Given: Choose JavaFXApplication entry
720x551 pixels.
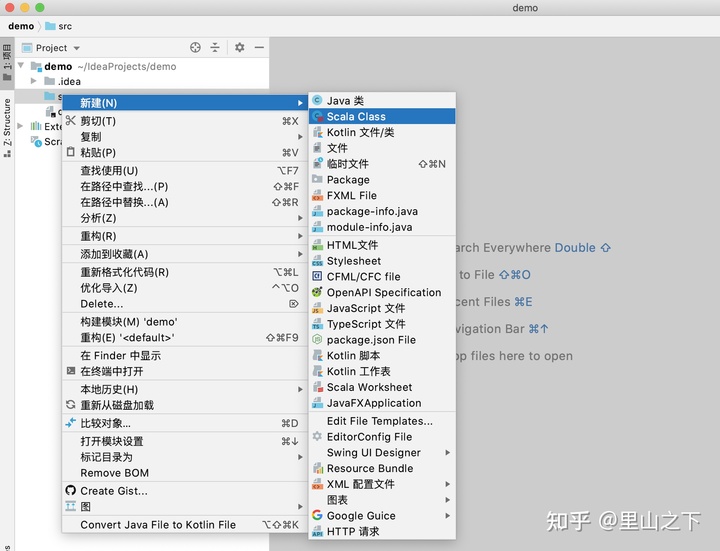Looking at the screenshot, I should coord(382,403).
